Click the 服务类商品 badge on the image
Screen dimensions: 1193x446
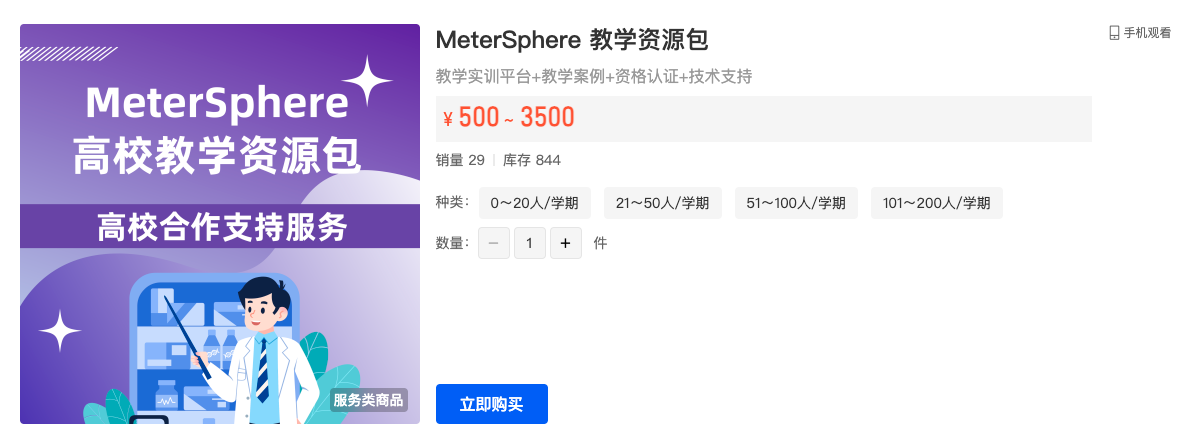click(x=369, y=400)
